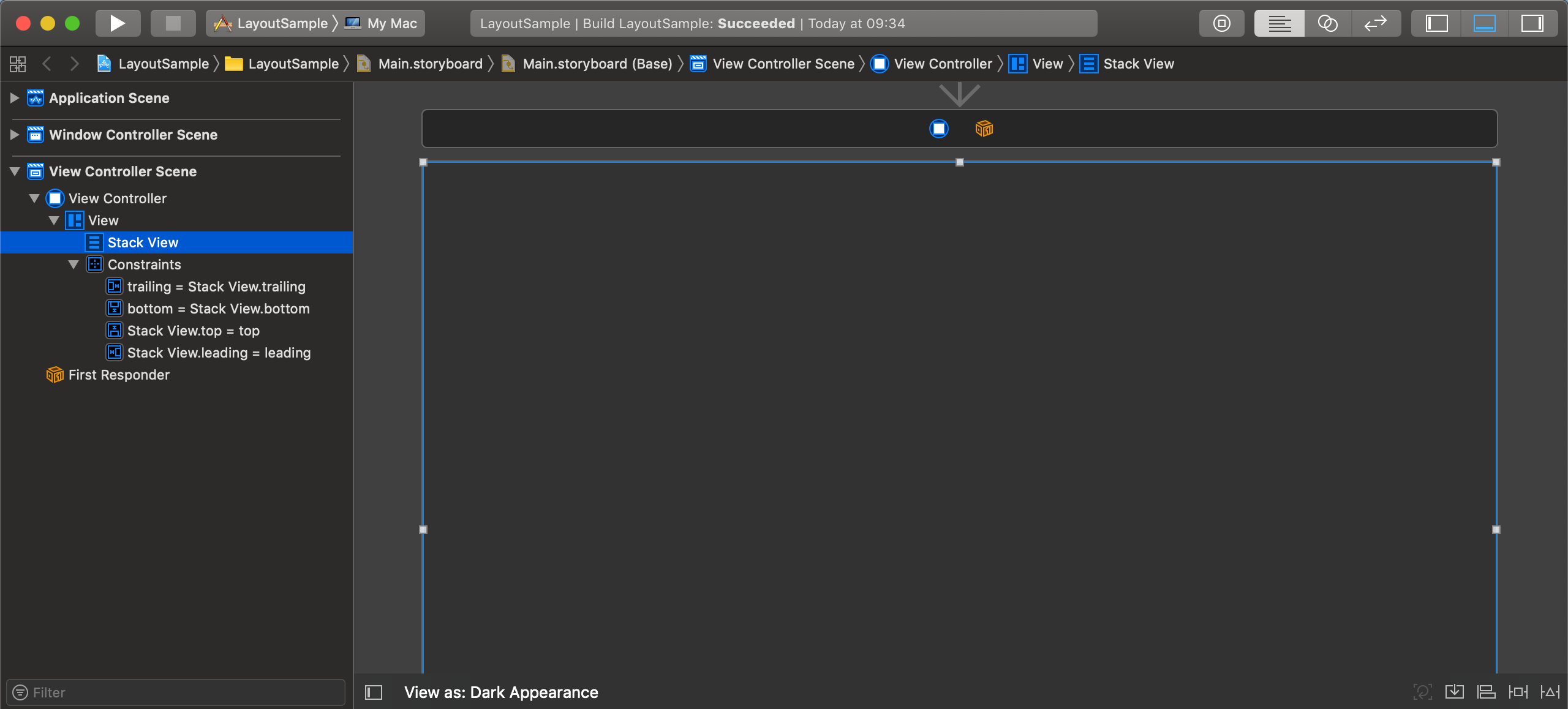
Task: Hide the Debug area
Action: tap(1484, 23)
